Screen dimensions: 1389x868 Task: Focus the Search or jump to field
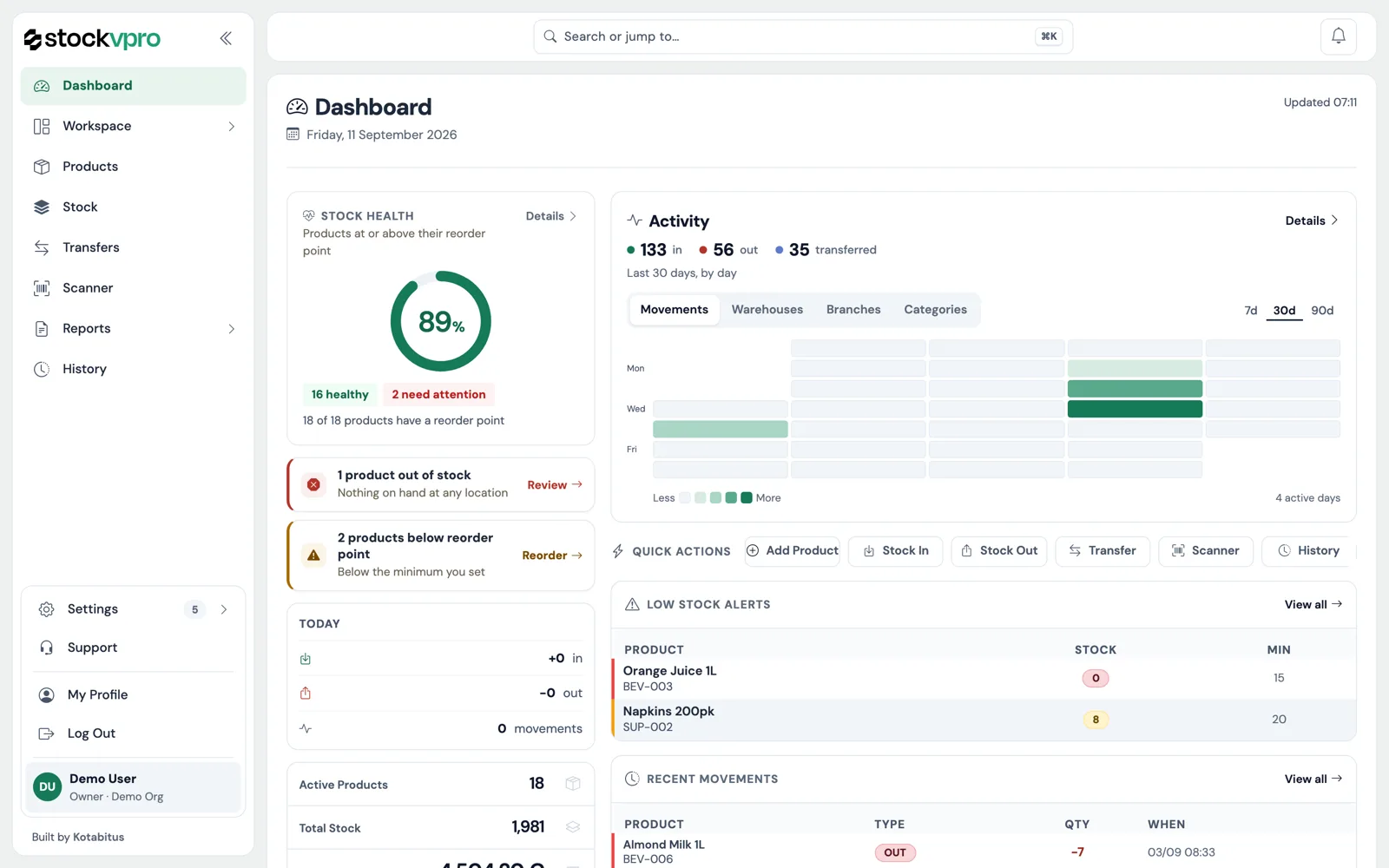[x=803, y=36]
